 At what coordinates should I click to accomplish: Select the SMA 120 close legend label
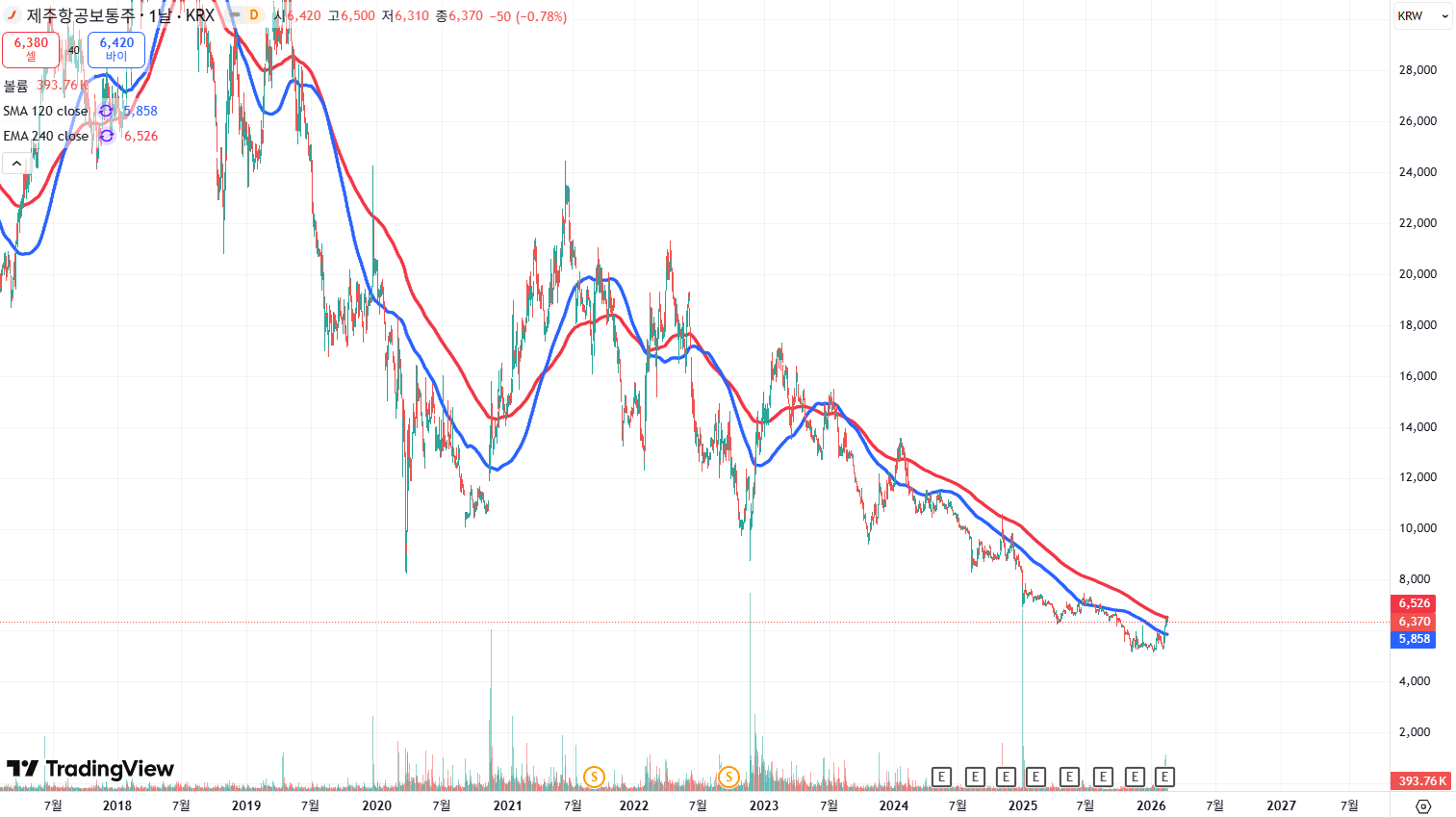point(45,111)
